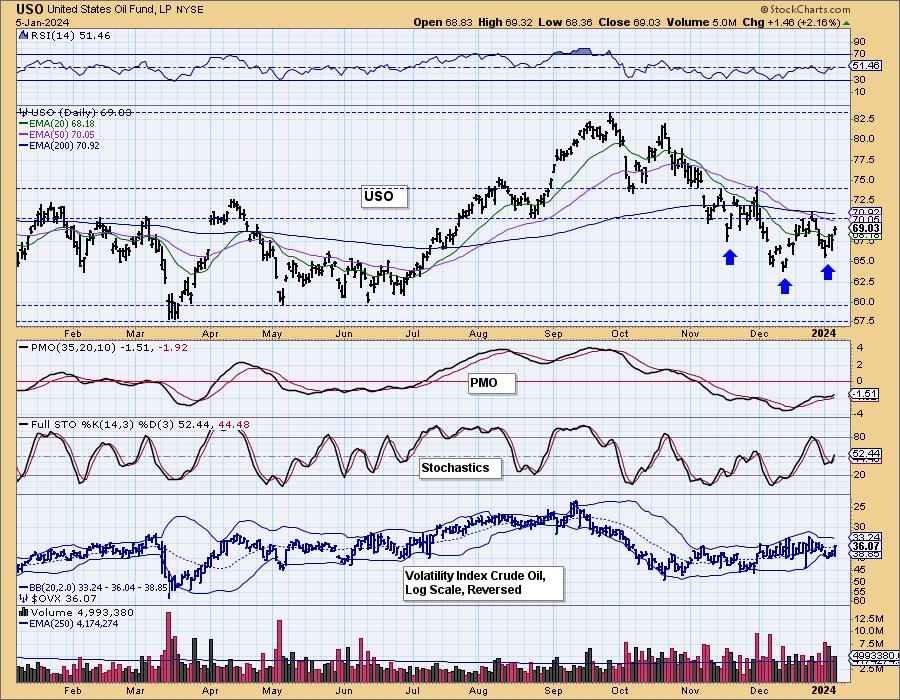Click the 75.0 price axis label
The width and height of the screenshot is (900, 700).
pos(864,180)
